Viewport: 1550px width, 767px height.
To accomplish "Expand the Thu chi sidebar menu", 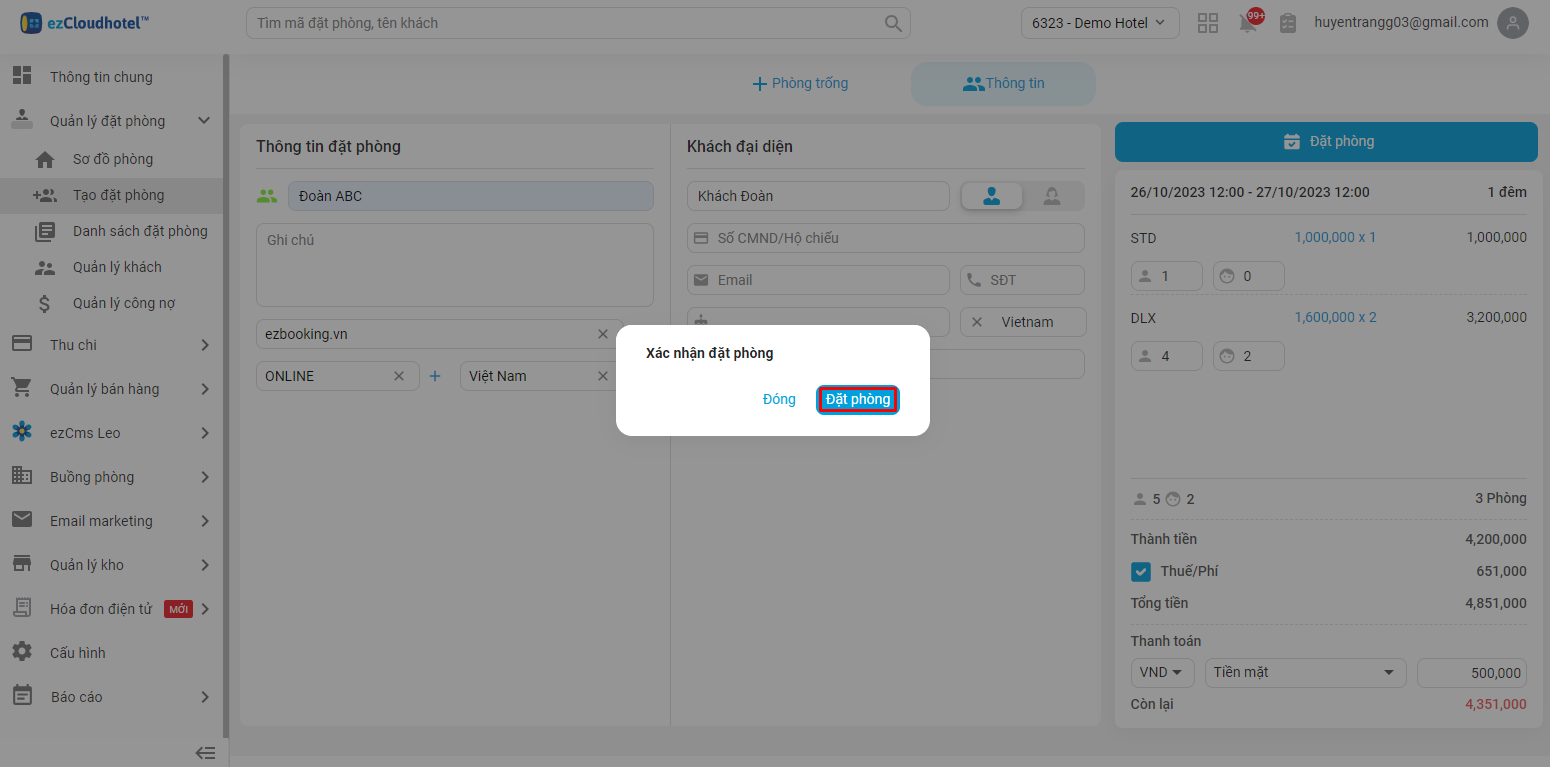I will click(x=110, y=345).
